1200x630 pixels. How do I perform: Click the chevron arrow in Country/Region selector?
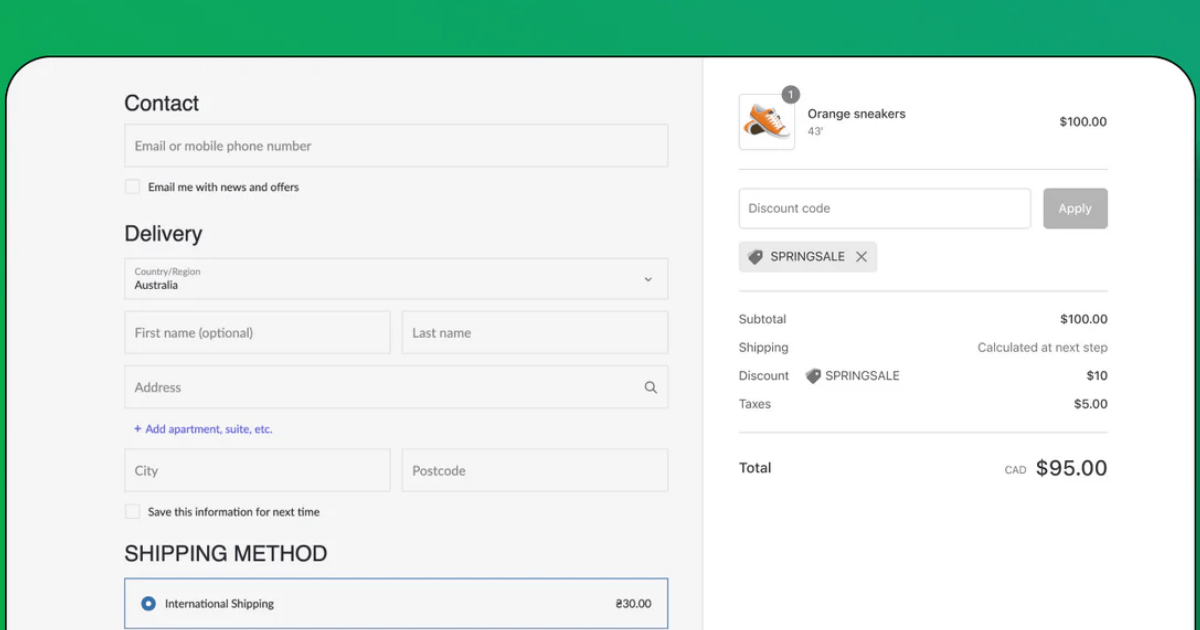(x=648, y=280)
